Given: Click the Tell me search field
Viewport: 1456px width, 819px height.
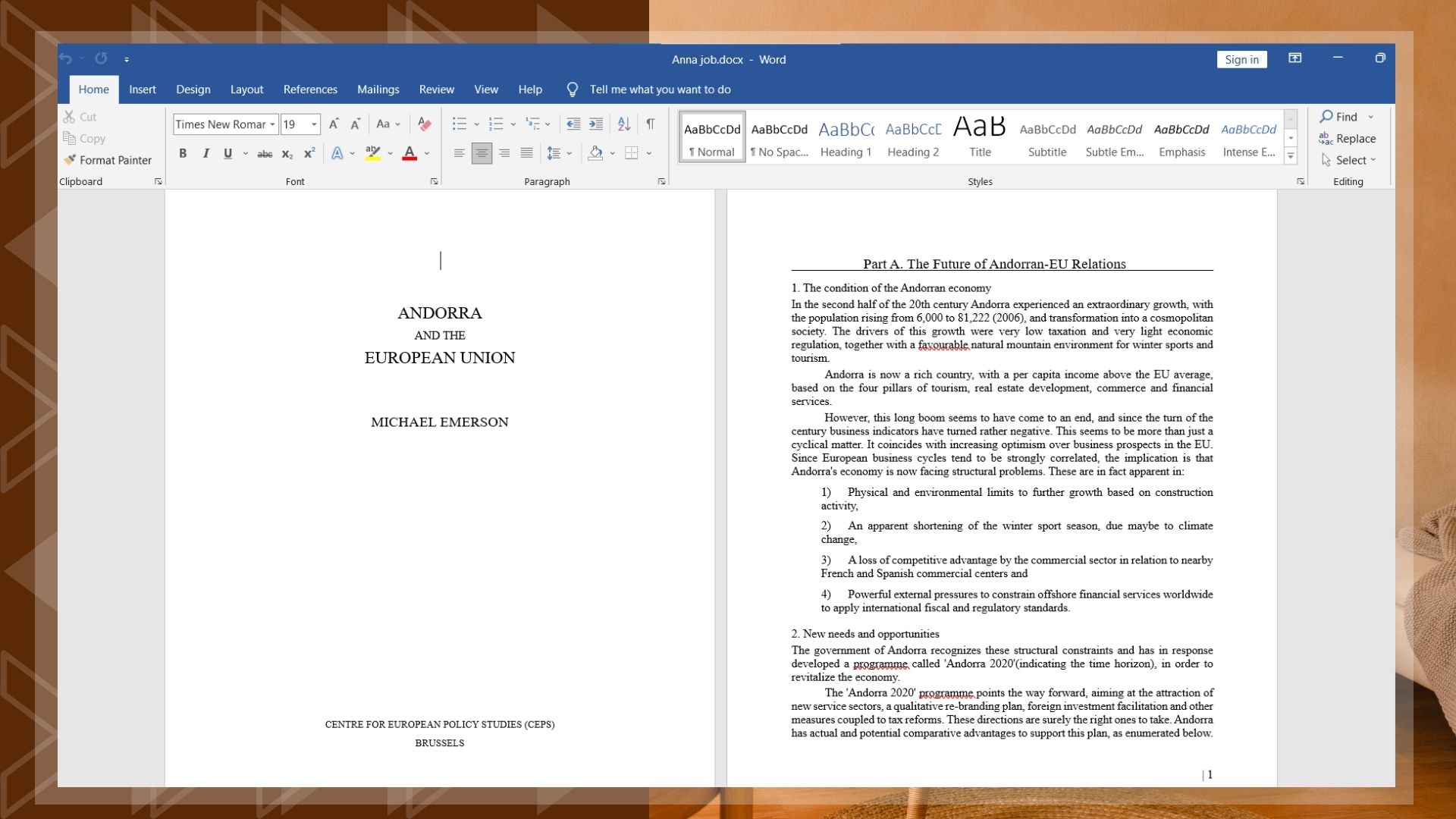Looking at the screenshot, I should click(x=660, y=89).
